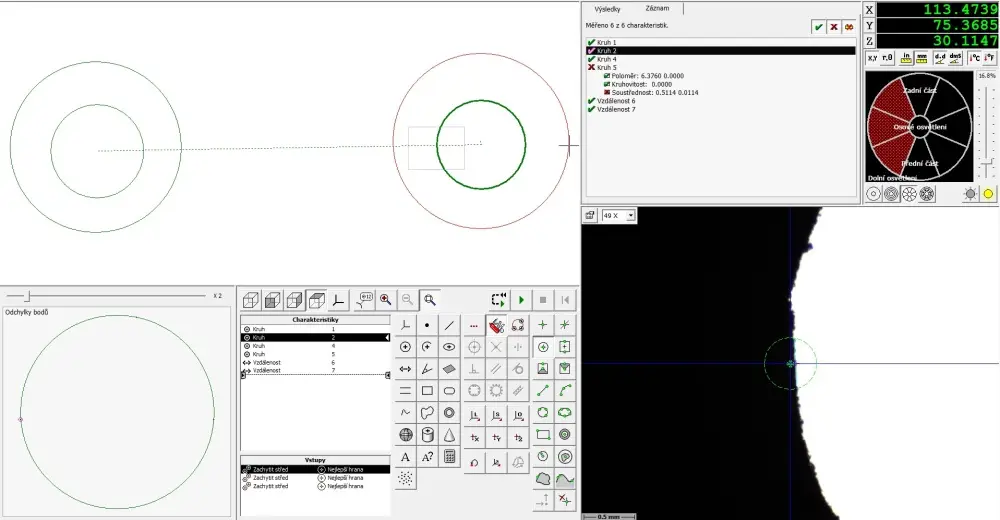Select the cone measurement tool icon
This screenshot has height=520, width=1000.
[450, 435]
